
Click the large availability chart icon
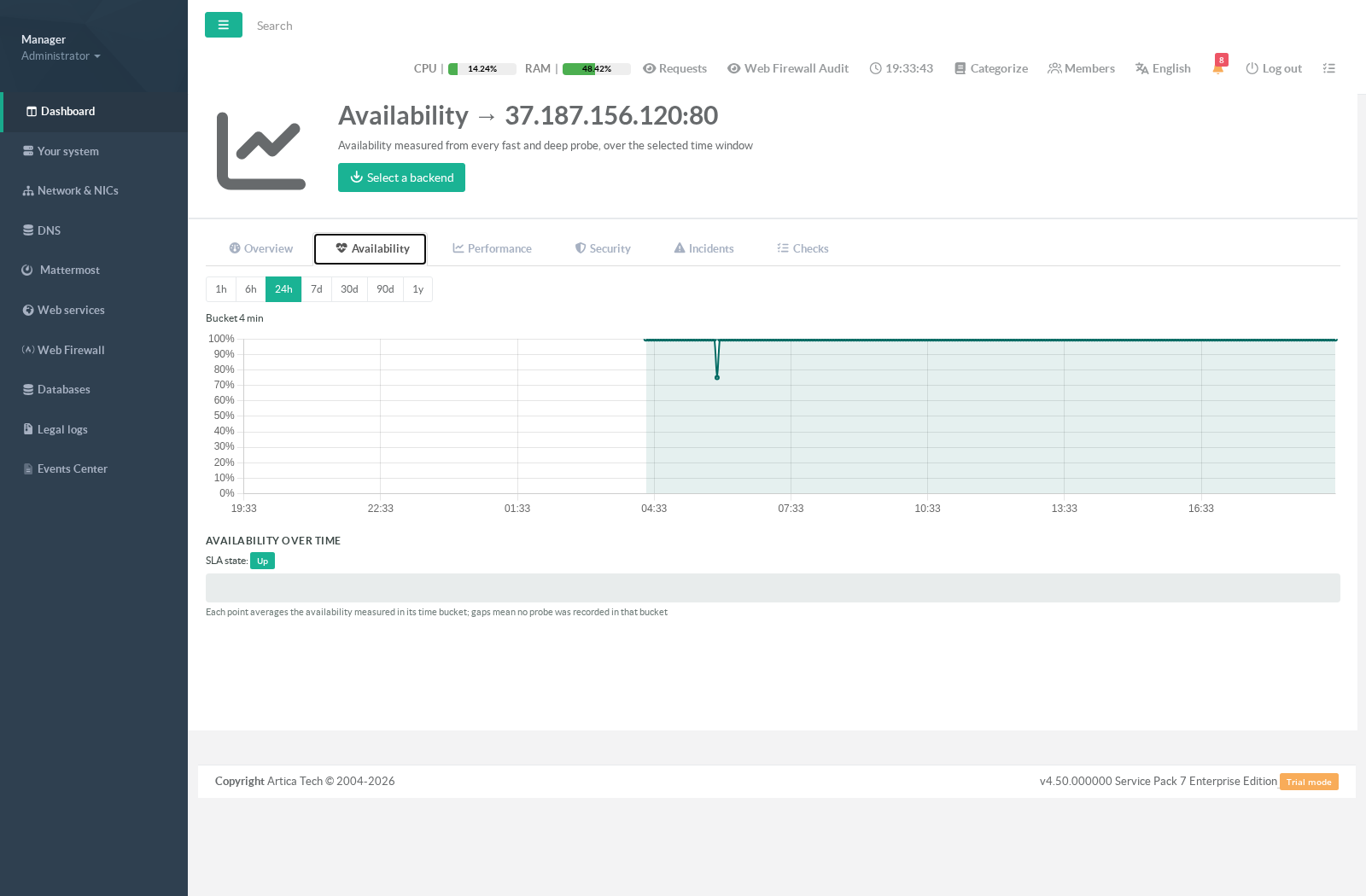(261, 151)
